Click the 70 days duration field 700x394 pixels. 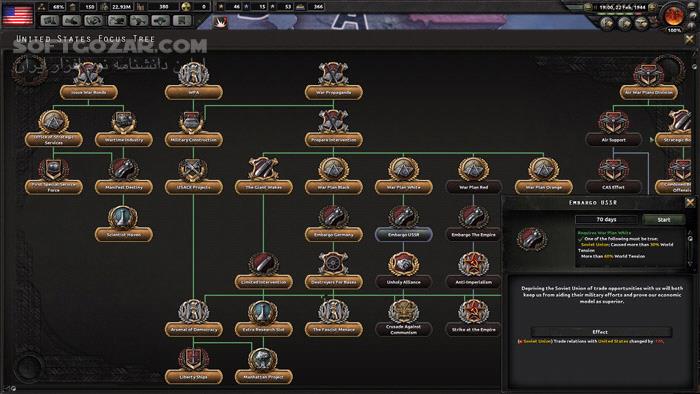pos(606,220)
